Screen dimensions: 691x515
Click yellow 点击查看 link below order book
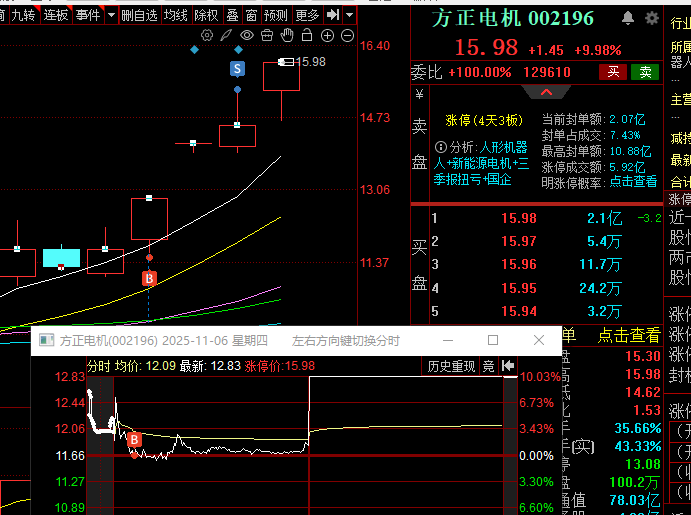coord(629,336)
